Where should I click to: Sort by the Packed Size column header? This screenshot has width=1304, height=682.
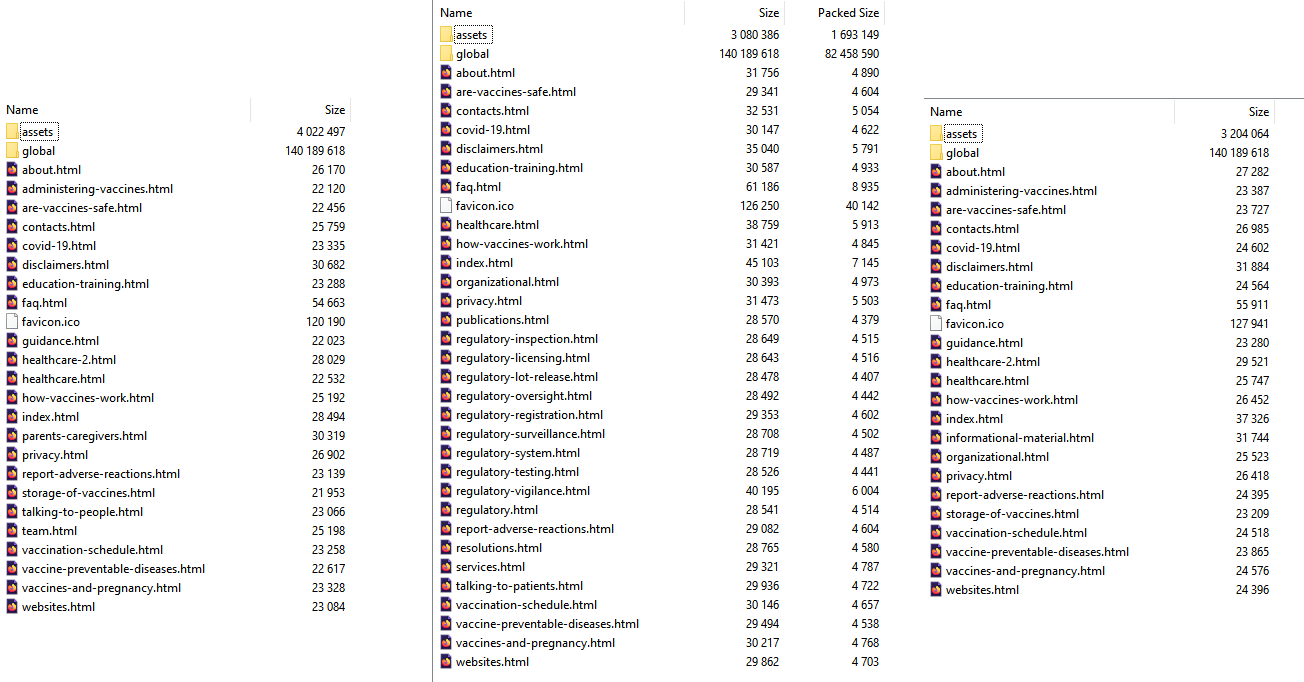(848, 13)
